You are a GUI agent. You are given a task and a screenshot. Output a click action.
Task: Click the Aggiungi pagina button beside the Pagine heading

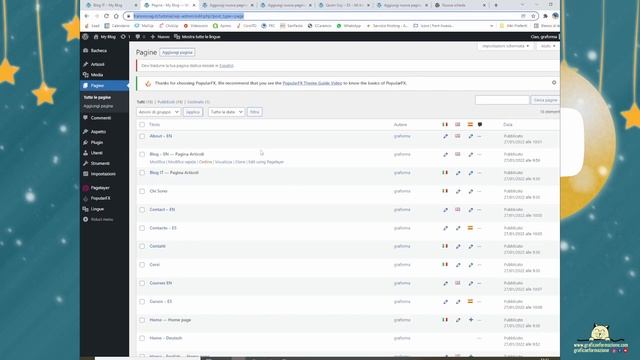pos(177,53)
